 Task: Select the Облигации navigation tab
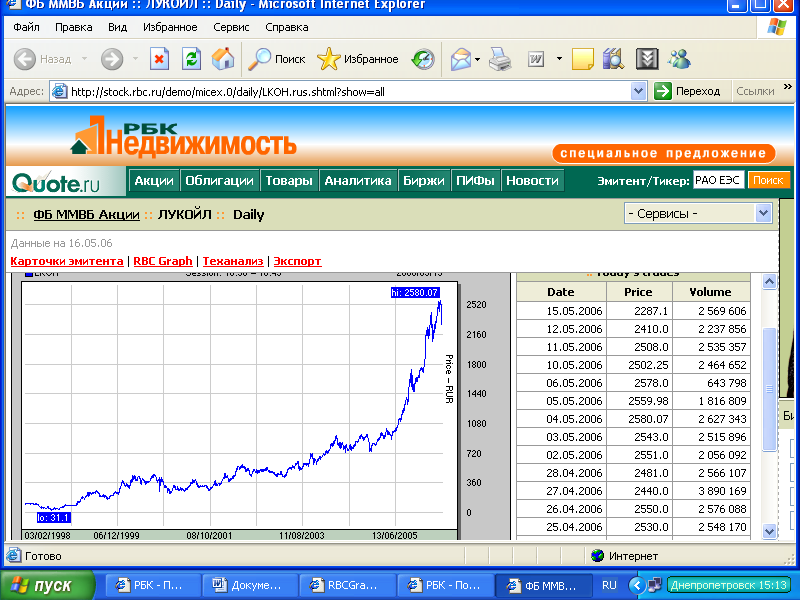[219, 181]
